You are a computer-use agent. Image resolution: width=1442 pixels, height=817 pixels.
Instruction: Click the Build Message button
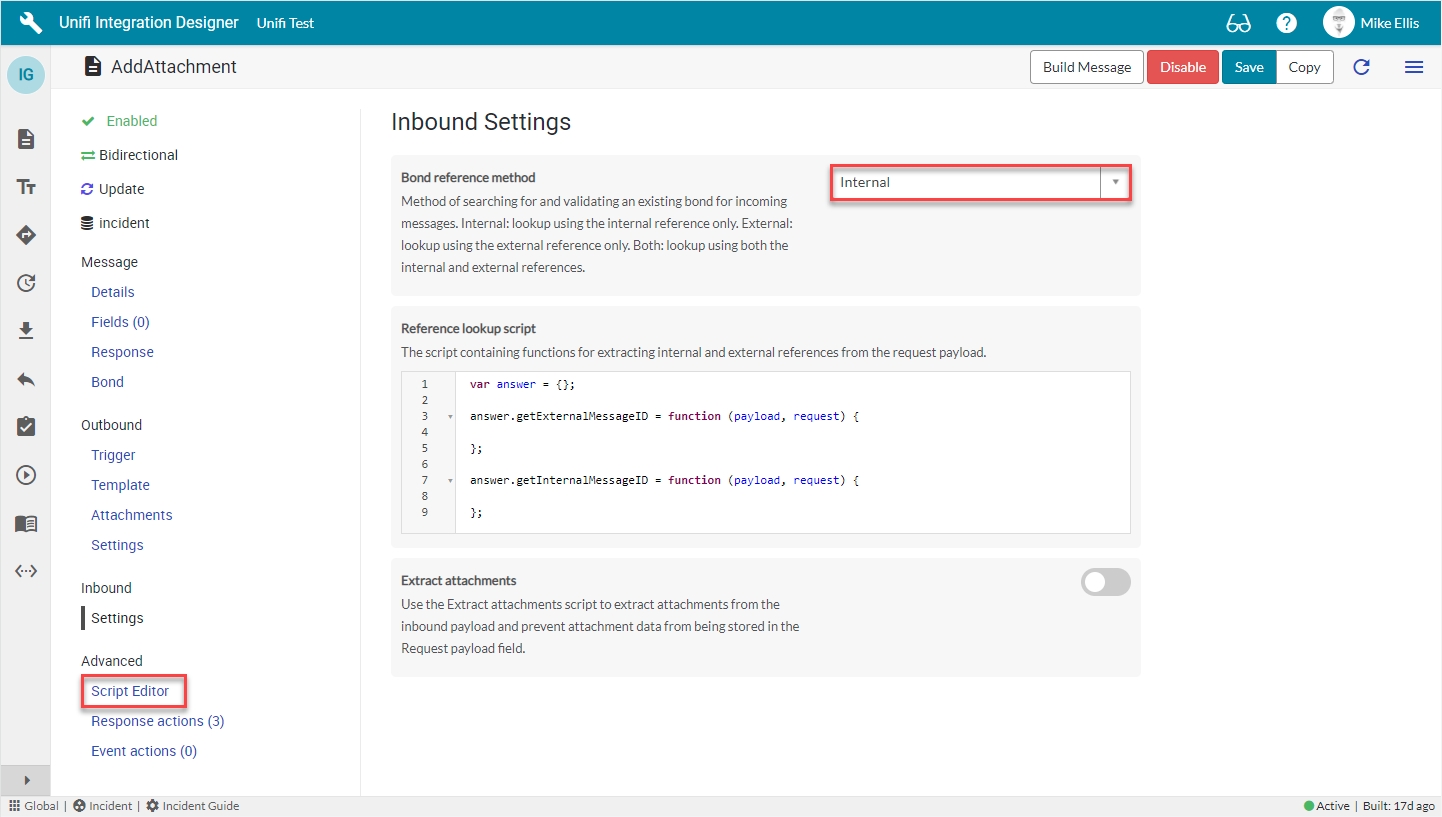pyautogui.click(x=1086, y=67)
